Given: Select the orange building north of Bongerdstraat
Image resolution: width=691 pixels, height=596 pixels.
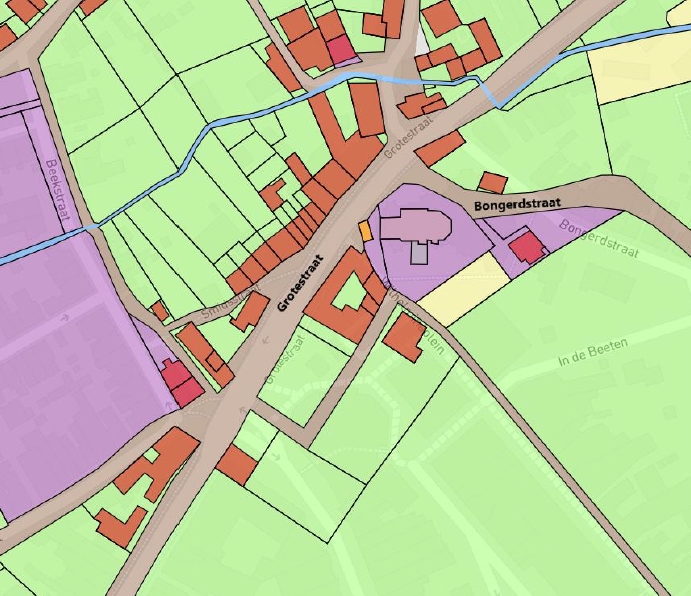Looking at the screenshot, I should 491,182.
